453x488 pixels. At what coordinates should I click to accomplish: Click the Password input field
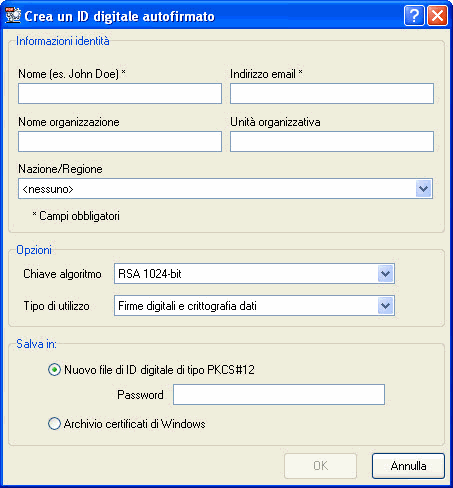click(x=279, y=395)
